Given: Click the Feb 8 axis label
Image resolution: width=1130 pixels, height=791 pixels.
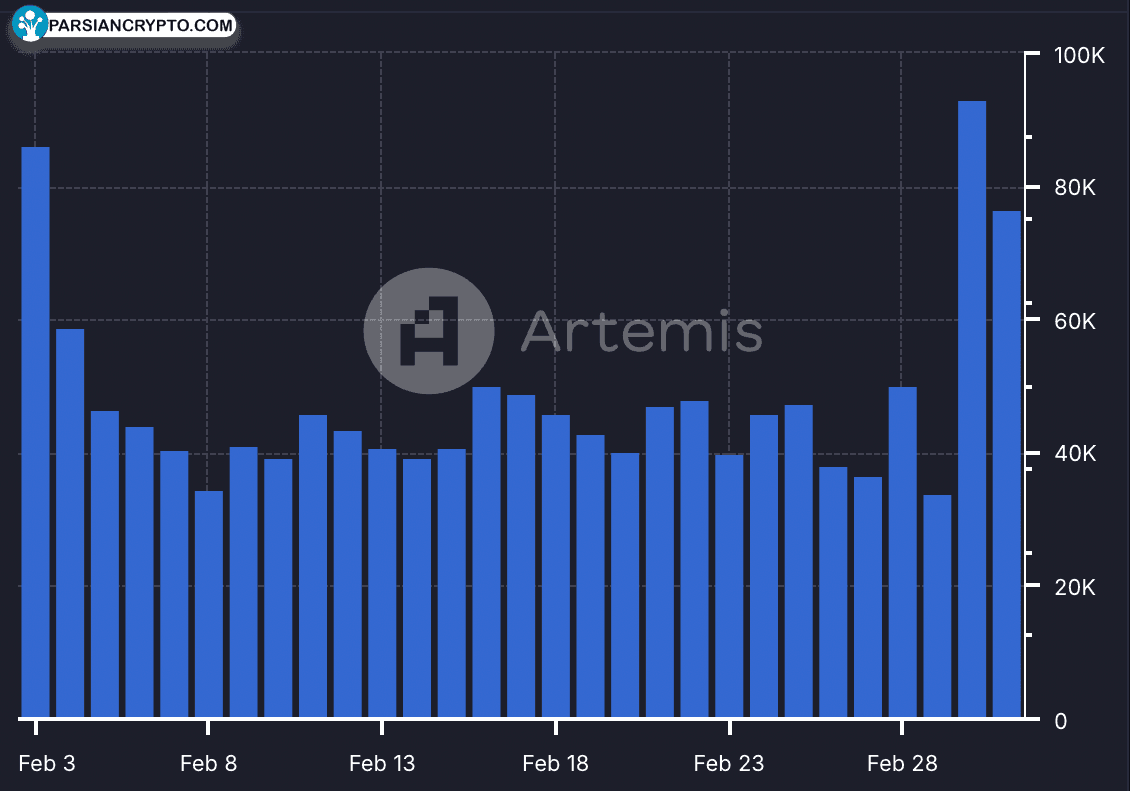Looking at the screenshot, I should [208, 763].
